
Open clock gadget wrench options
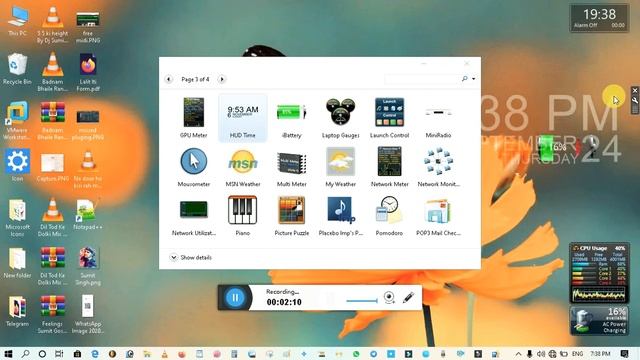point(635,100)
